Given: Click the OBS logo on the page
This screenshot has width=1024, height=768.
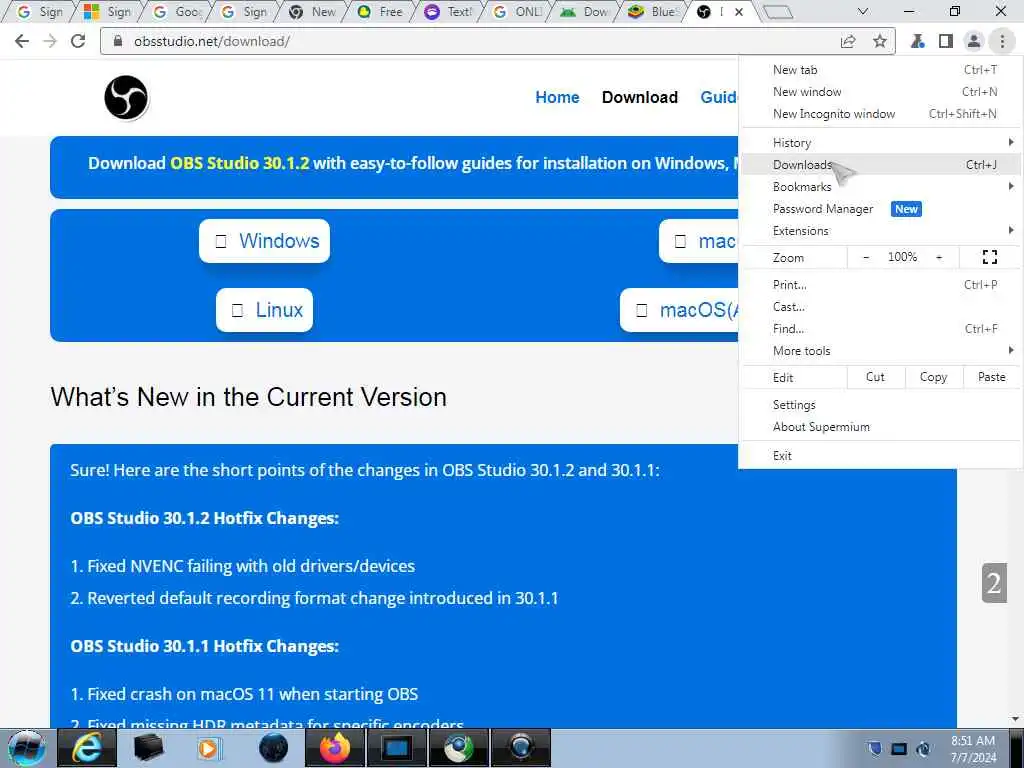Looking at the screenshot, I should click(x=126, y=98).
